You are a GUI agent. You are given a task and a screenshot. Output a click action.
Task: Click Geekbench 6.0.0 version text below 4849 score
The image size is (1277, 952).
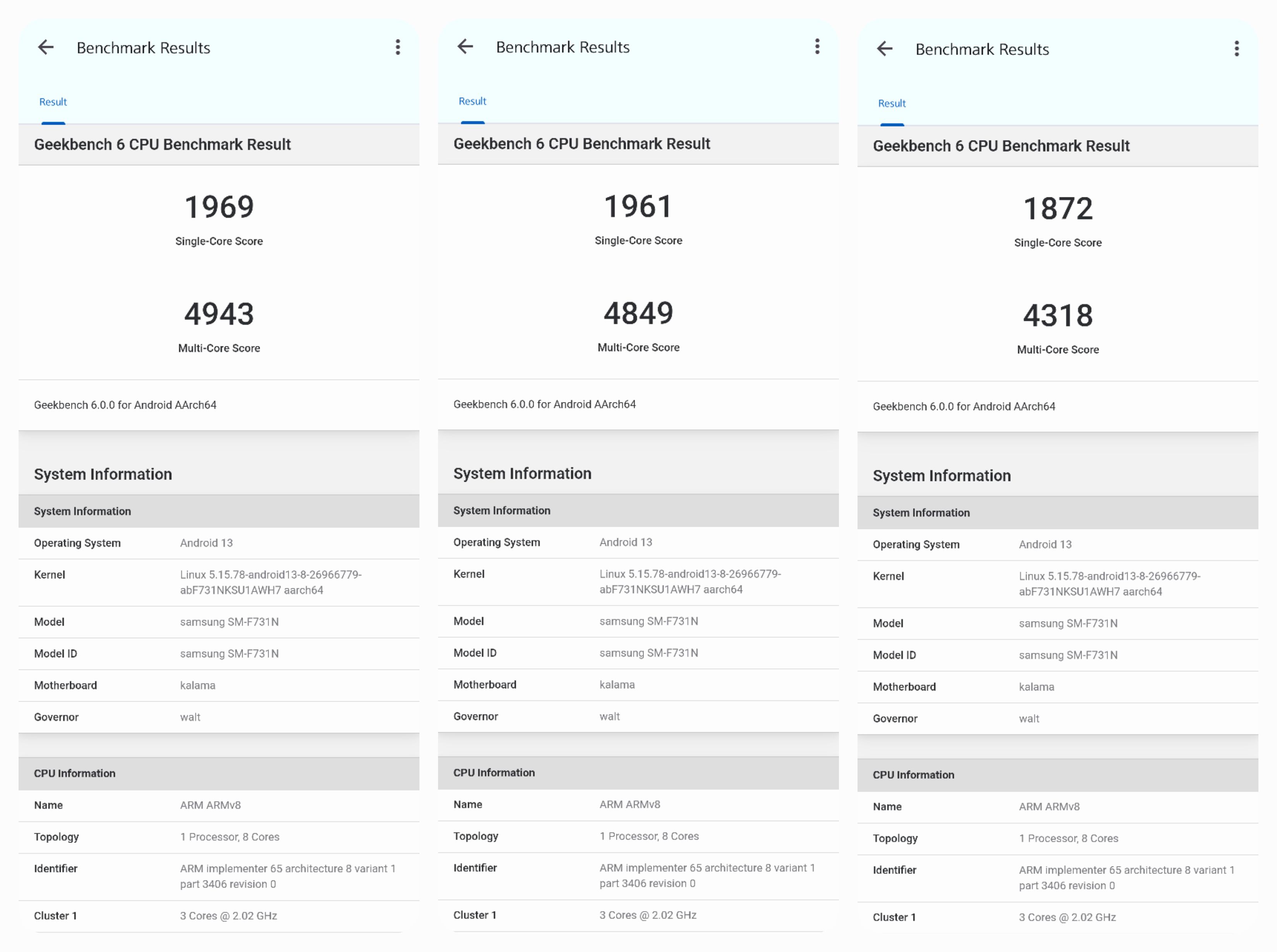pyautogui.click(x=544, y=404)
